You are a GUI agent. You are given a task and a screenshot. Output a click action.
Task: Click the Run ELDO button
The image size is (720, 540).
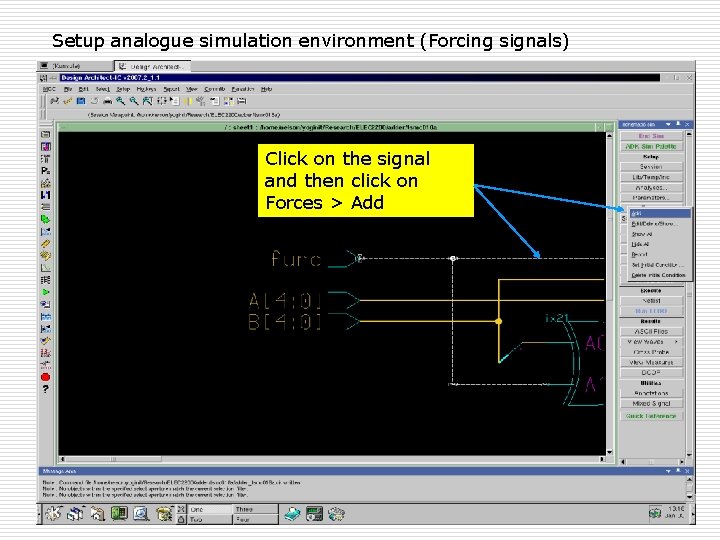click(651, 311)
